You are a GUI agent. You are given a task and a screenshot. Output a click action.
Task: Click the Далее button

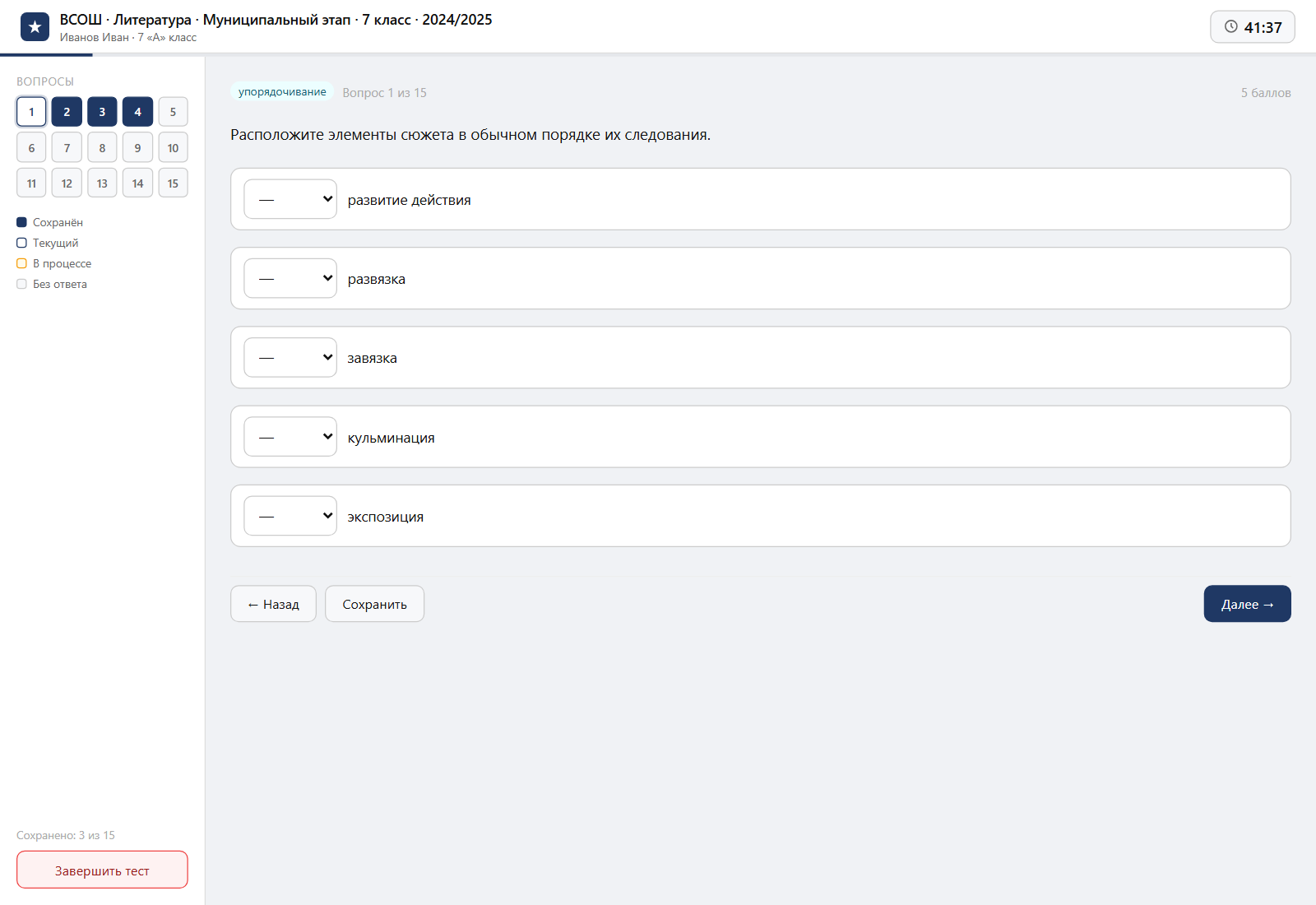coord(1247,604)
